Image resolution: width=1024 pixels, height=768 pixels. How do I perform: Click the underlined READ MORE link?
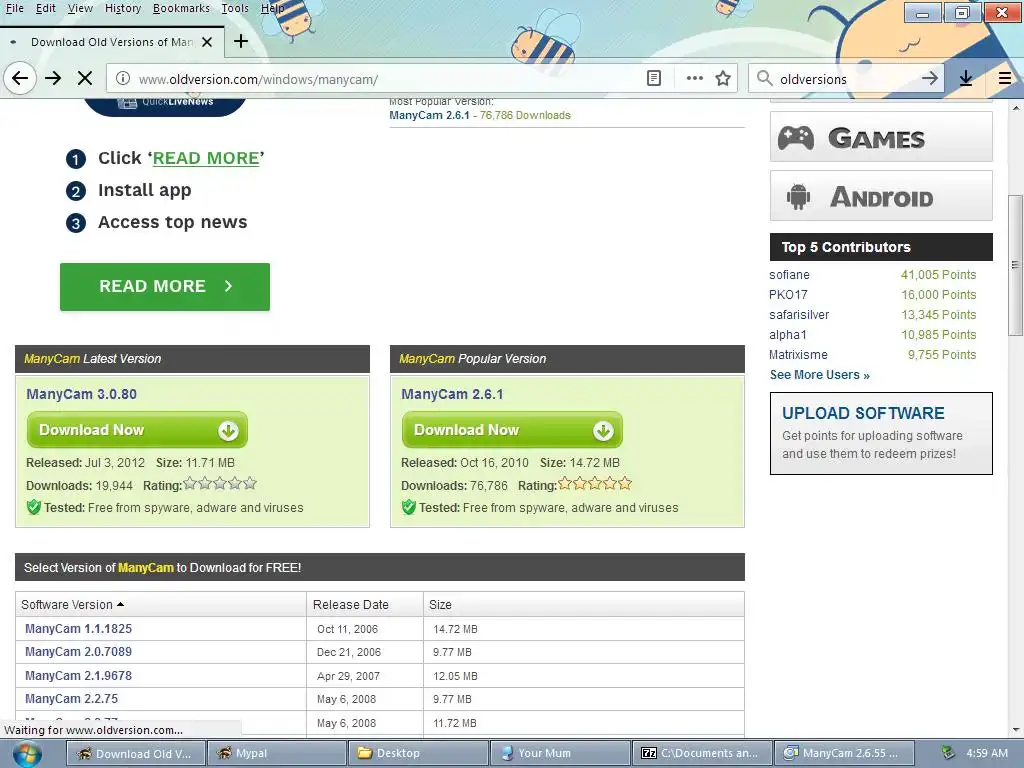click(206, 158)
